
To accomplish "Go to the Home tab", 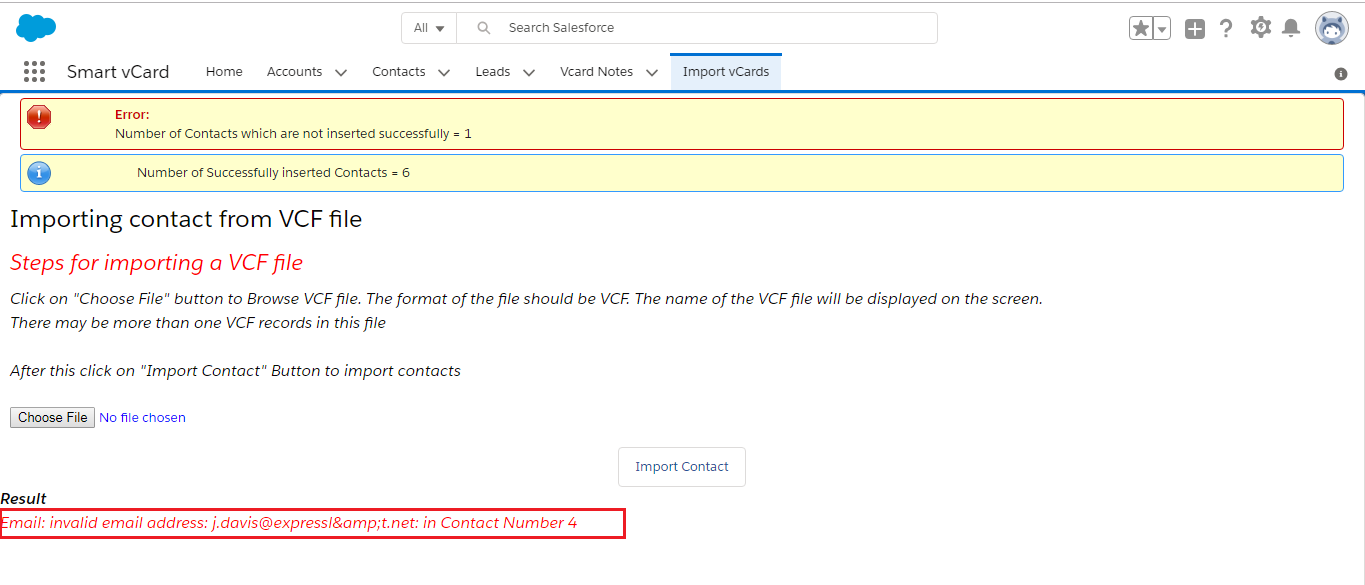I will pyautogui.click(x=224, y=72).
